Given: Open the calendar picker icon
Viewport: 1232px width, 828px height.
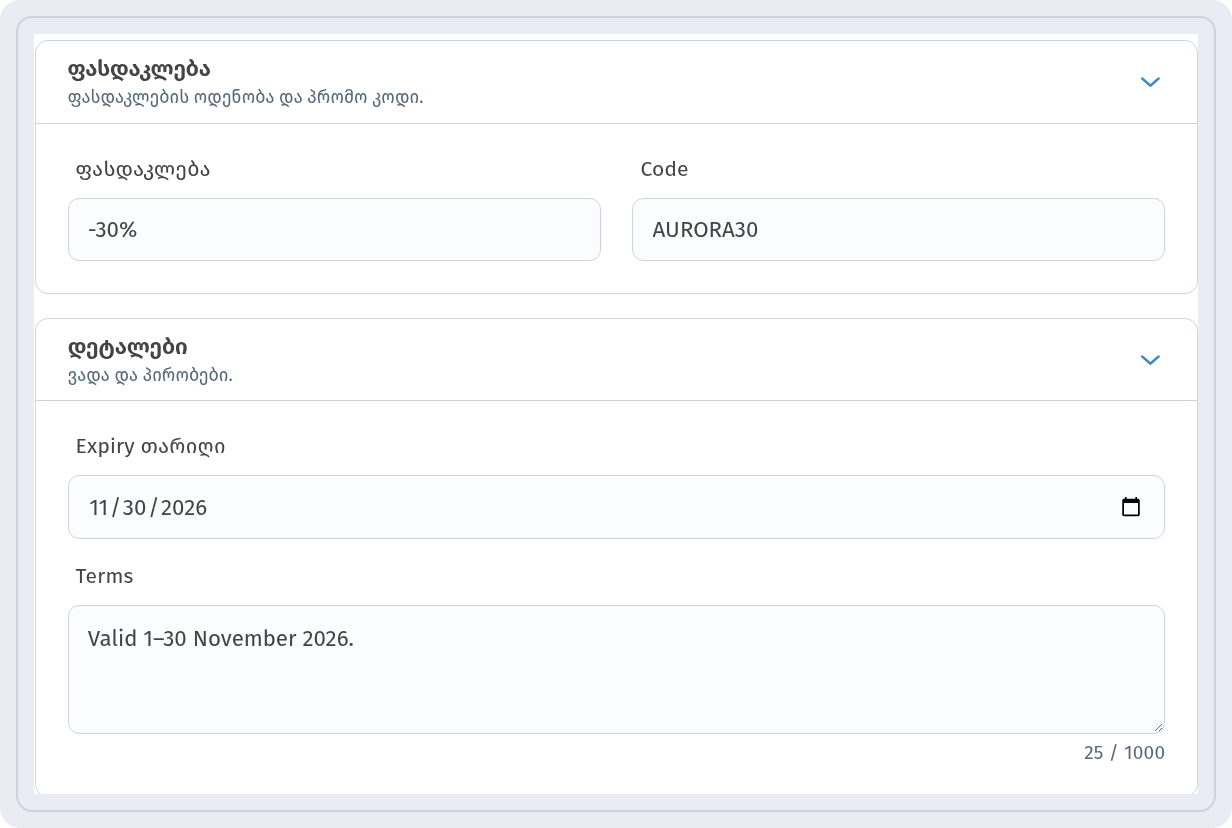Looking at the screenshot, I should [x=1131, y=507].
